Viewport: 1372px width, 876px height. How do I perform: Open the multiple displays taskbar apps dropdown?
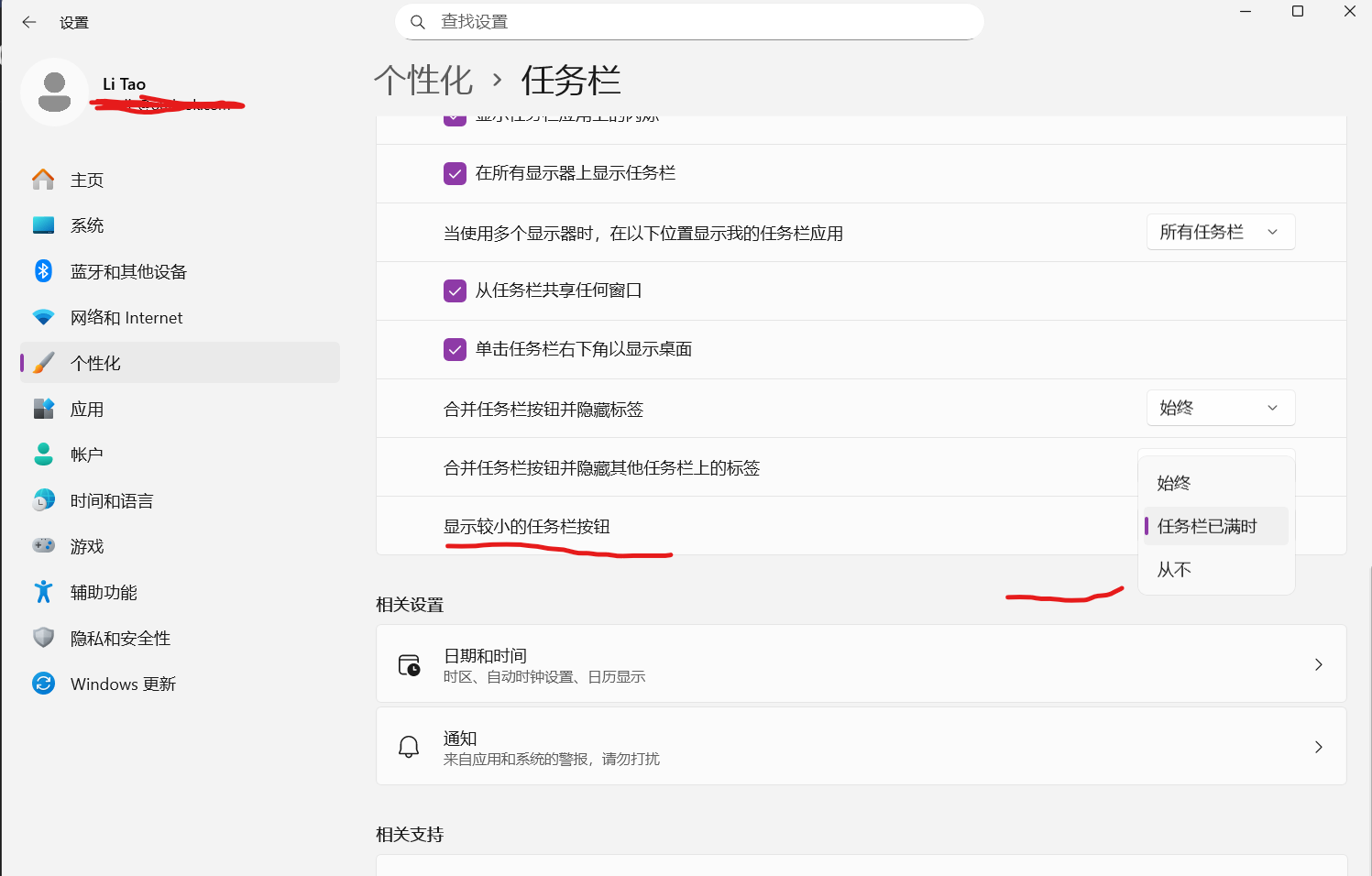[x=1220, y=232]
